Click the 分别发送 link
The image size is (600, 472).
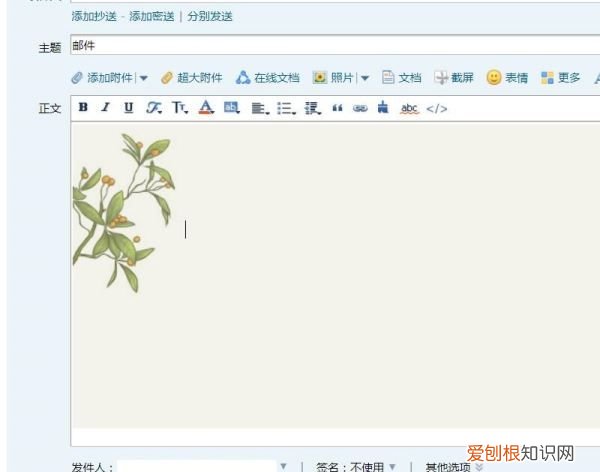(x=210, y=16)
